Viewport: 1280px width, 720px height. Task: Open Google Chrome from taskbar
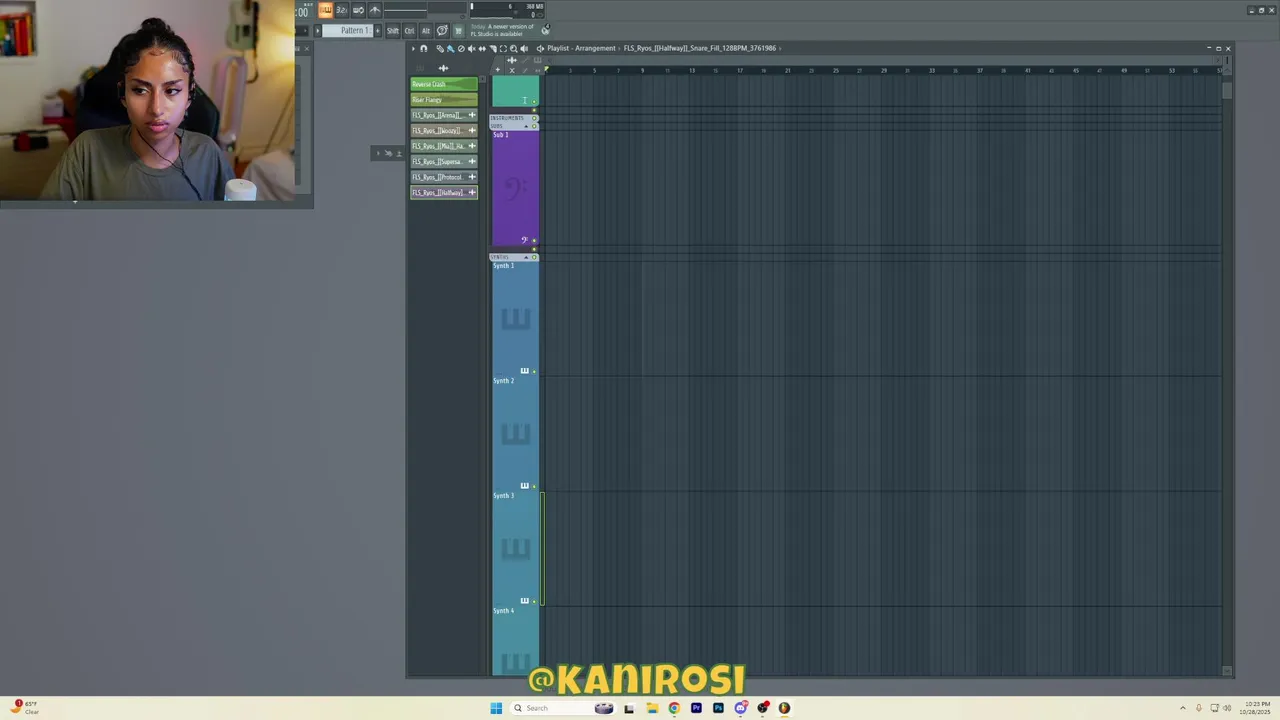(x=674, y=708)
